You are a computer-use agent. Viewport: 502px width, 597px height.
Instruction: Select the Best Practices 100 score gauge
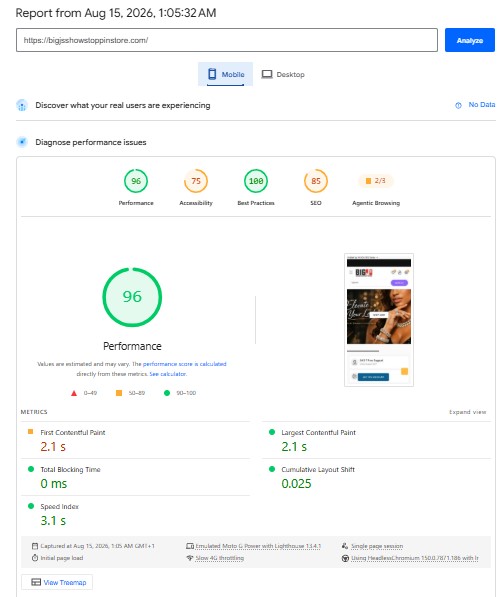pos(256,181)
